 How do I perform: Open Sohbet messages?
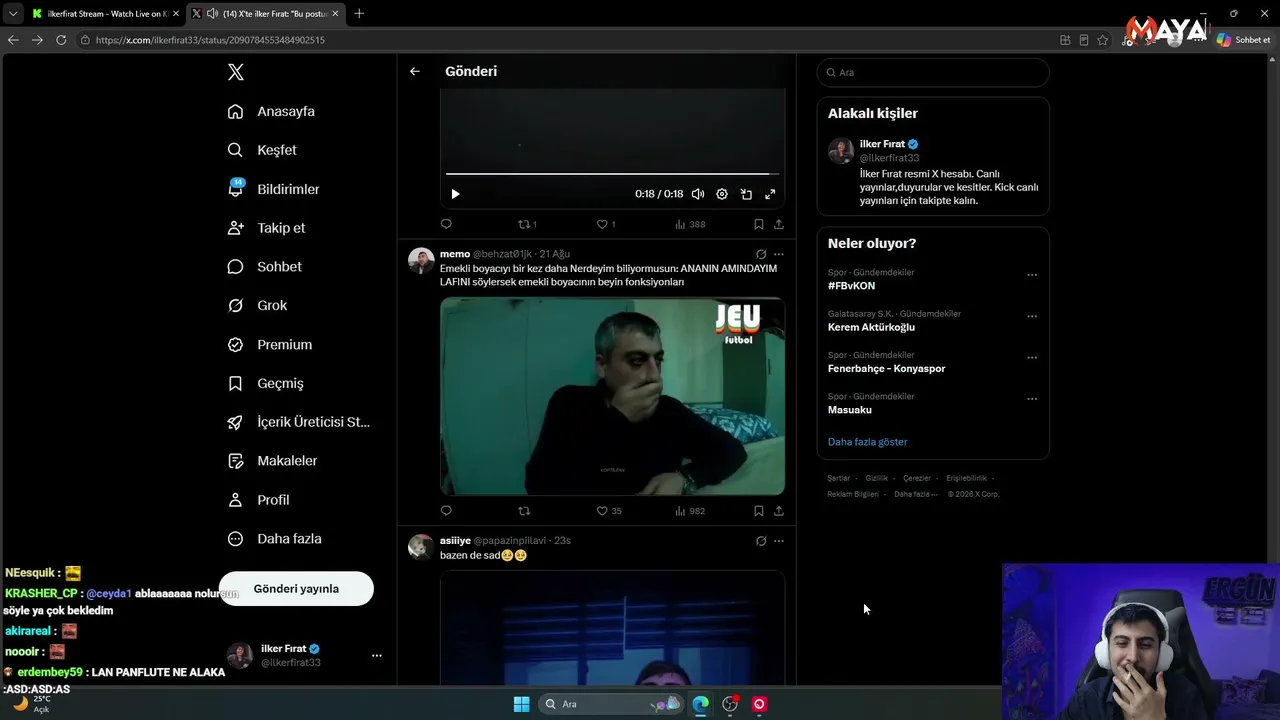tap(264, 267)
